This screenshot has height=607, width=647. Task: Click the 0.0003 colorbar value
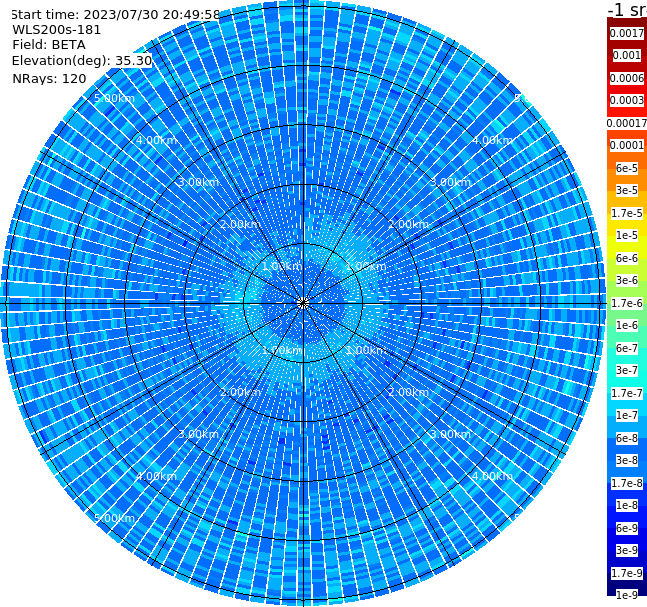pyautogui.click(x=627, y=100)
